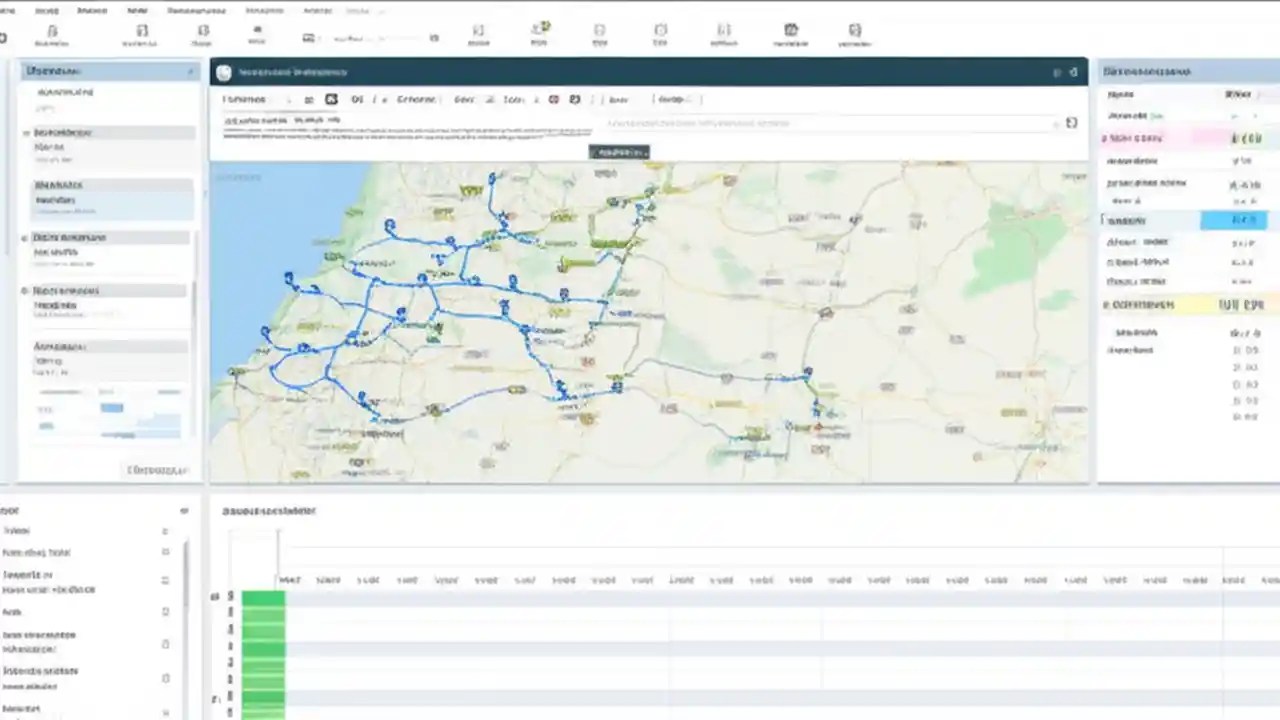The height and width of the screenshot is (720, 1280).
Task: Select the red marker icon in the map toolbar
Action: tap(553, 99)
